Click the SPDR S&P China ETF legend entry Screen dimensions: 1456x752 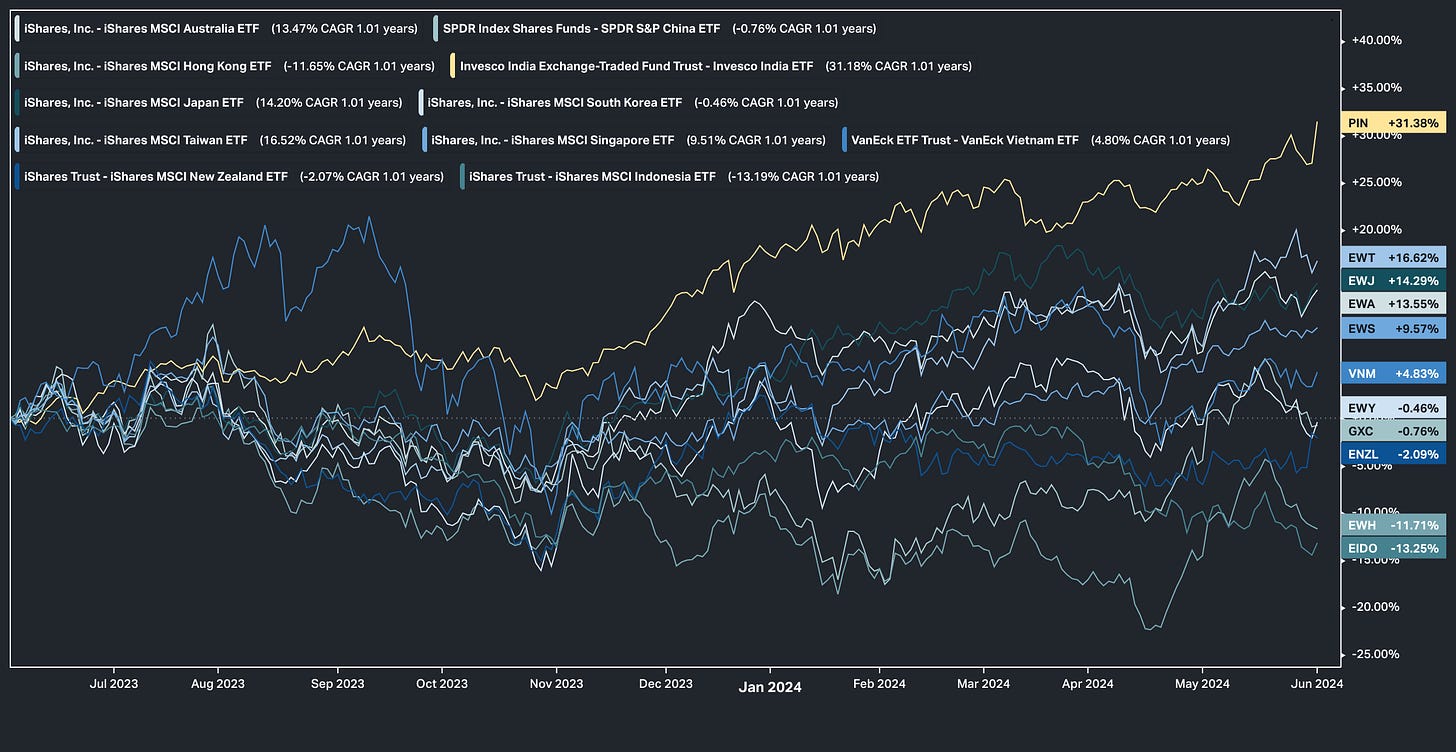[x=657, y=29]
